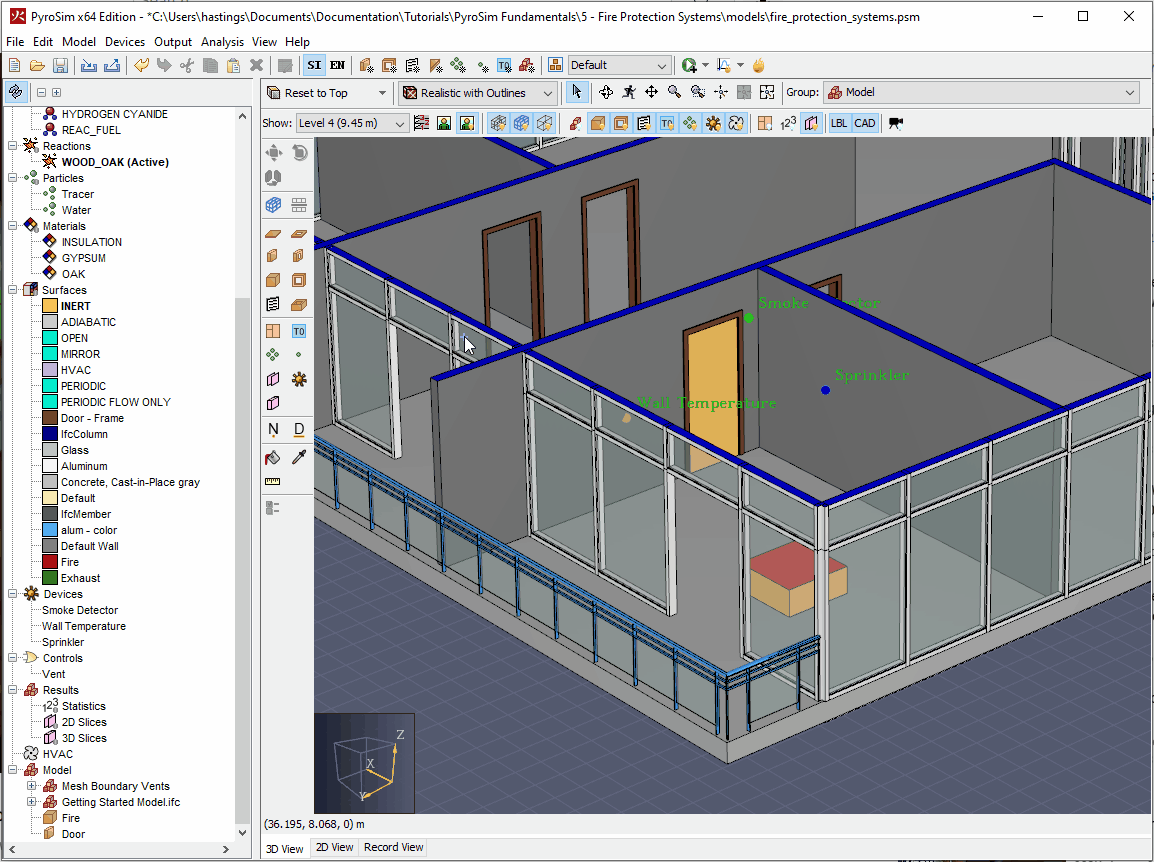Activate the running-man Roam tool
The height and width of the screenshot is (862, 1154).
click(x=629, y=92)
